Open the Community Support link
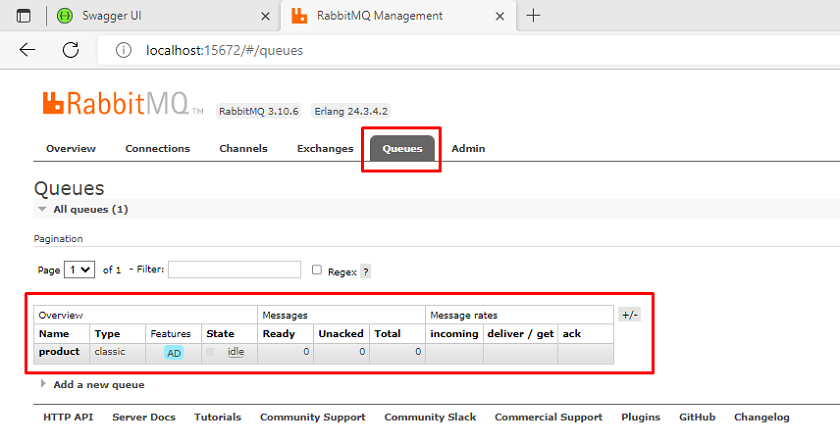 pyautogui.click(x=312, y=417)
